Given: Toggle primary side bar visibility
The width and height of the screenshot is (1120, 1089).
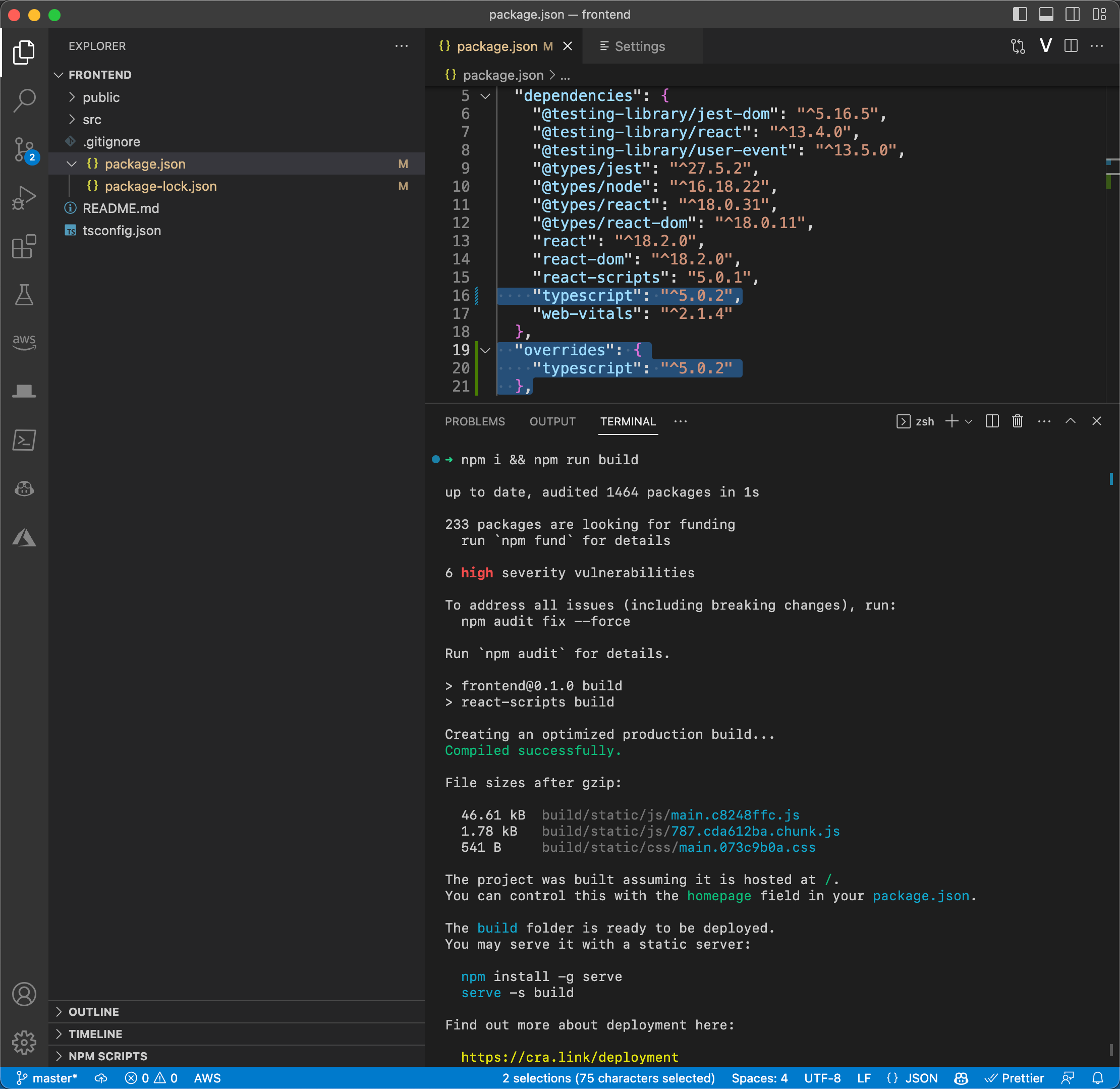Looking at the screenshot, I should click(x=1020, y=14).
